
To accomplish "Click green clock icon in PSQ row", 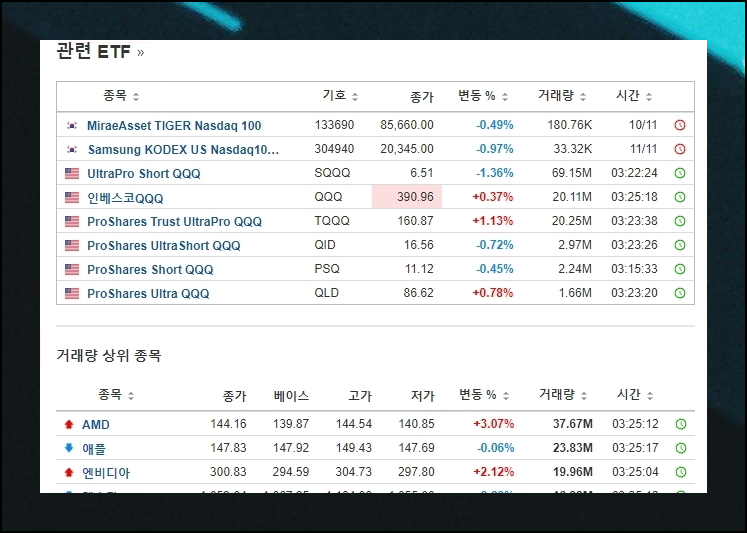I will [680, 269].
